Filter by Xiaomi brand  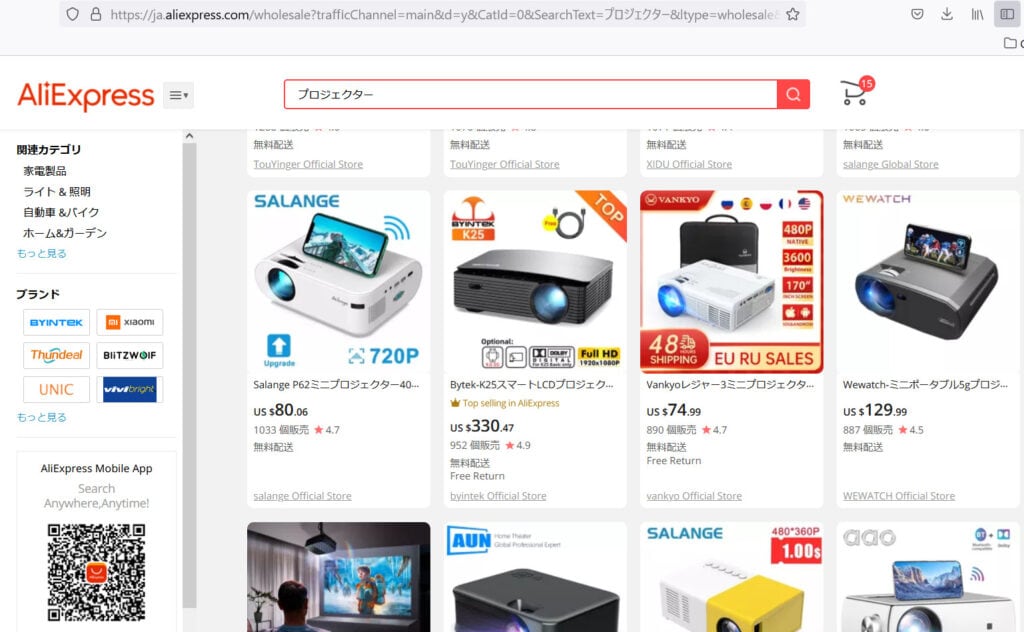[x=130, y=323]
